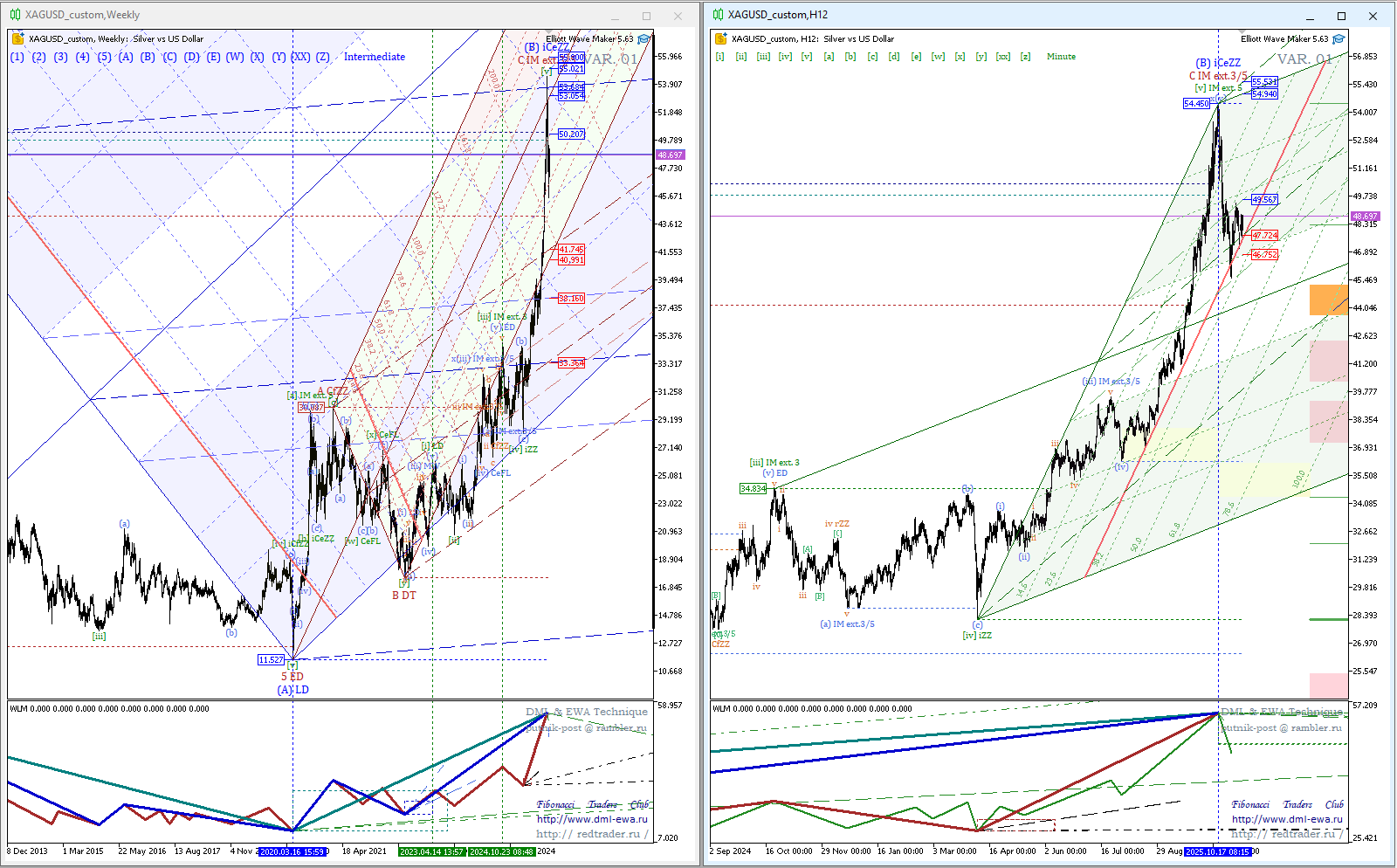Minimize the XAGUSD Weekly chart window
Viewport: 1397px width, 868px height.
(x=615, y=16)
